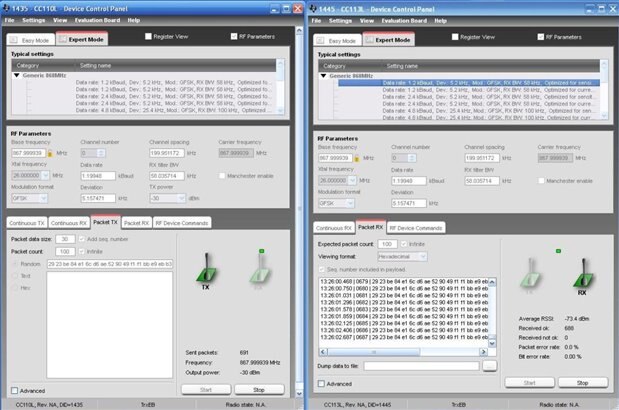The image size is (619, 410).
Task: Adjust Channel number stepper in CC113L window
Action: pyautogui.click(x=412, y=158)
